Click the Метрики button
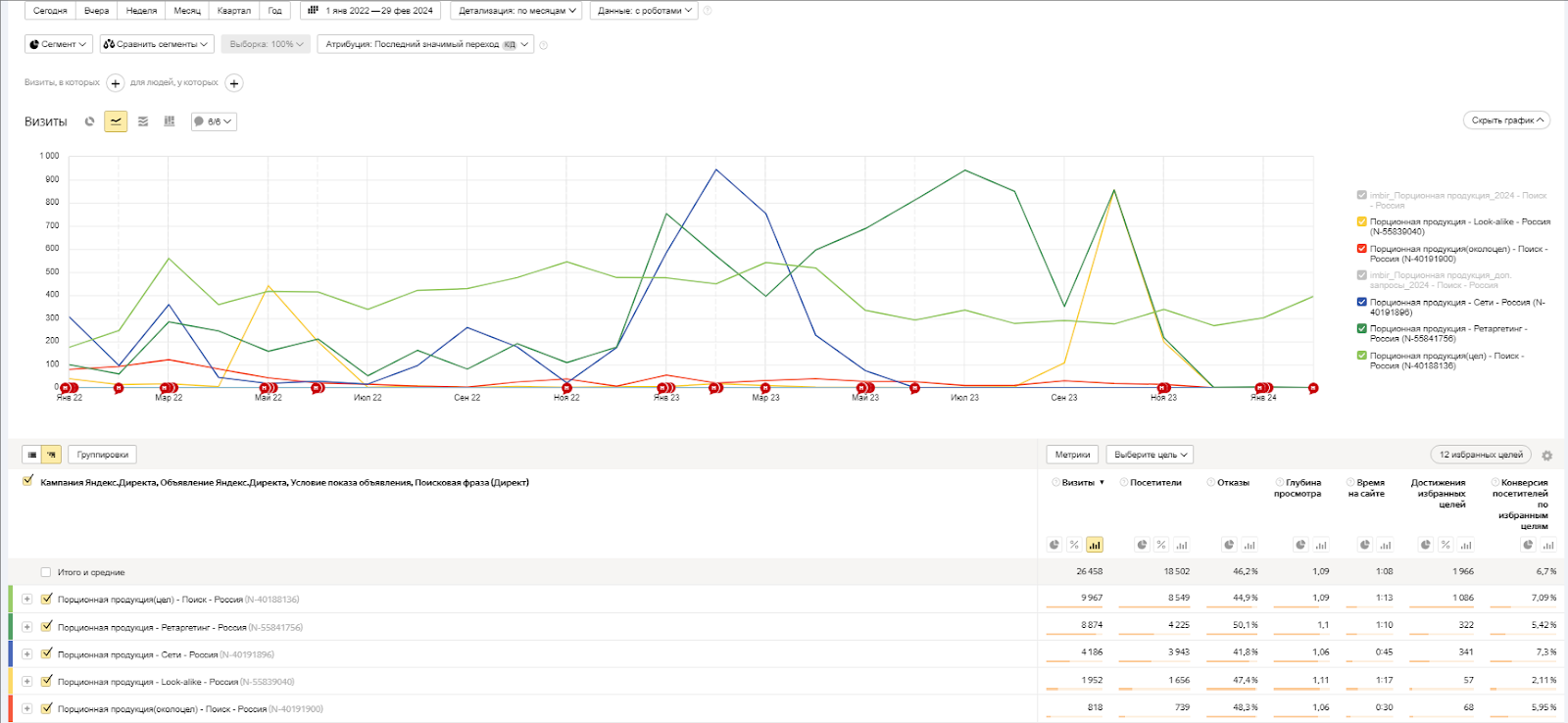This screenshot has height=723, width=1568. 1072,455
